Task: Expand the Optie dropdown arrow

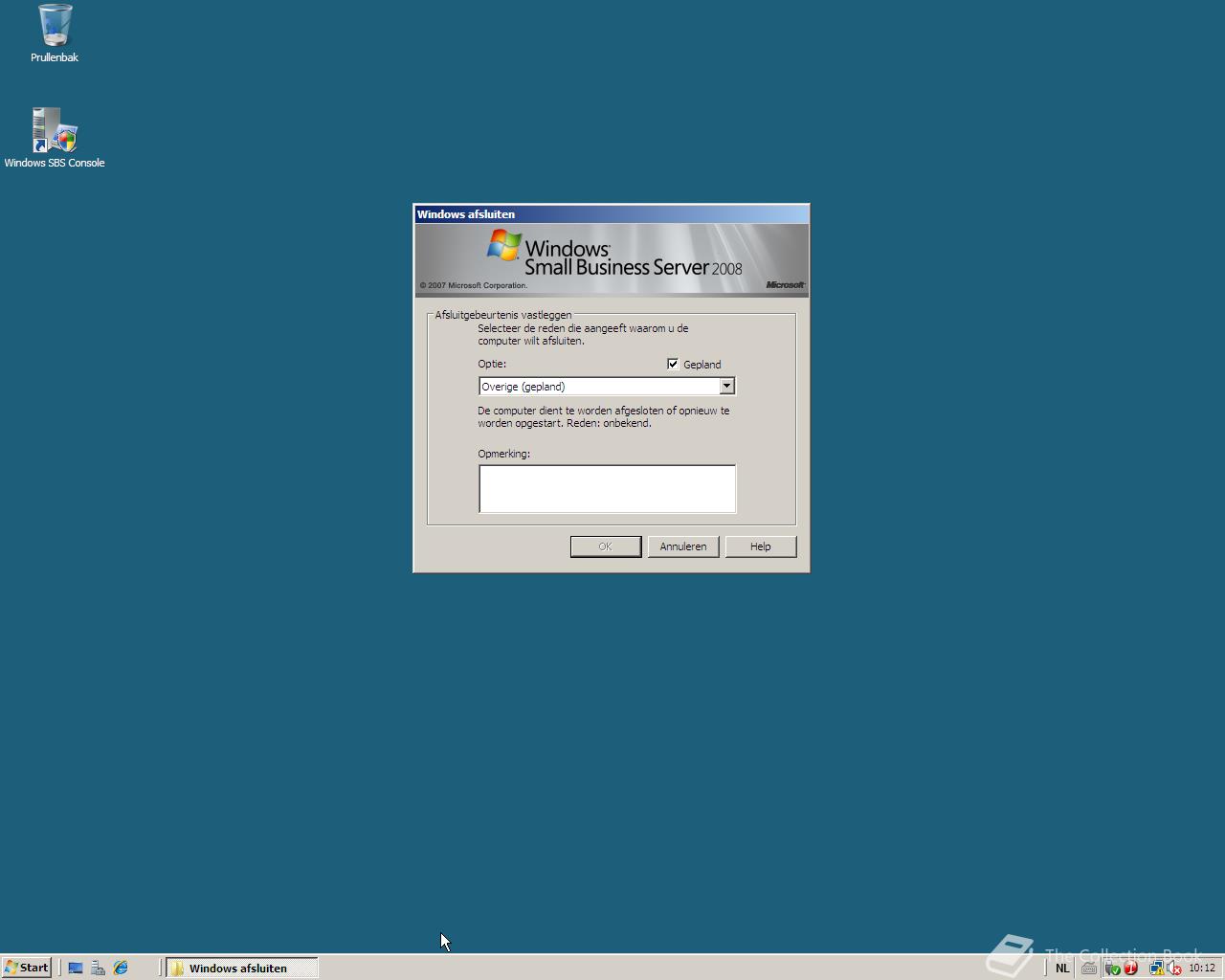Action: 727,386
